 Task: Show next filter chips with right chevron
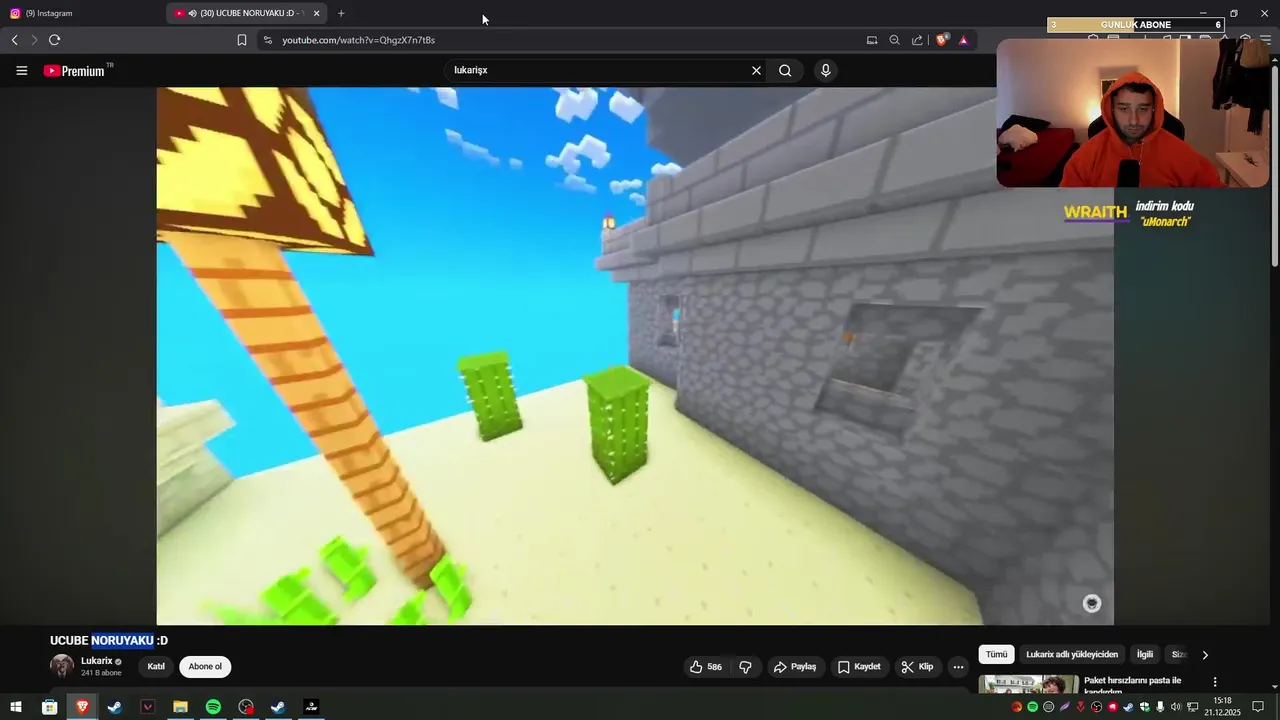(1205, 655)
